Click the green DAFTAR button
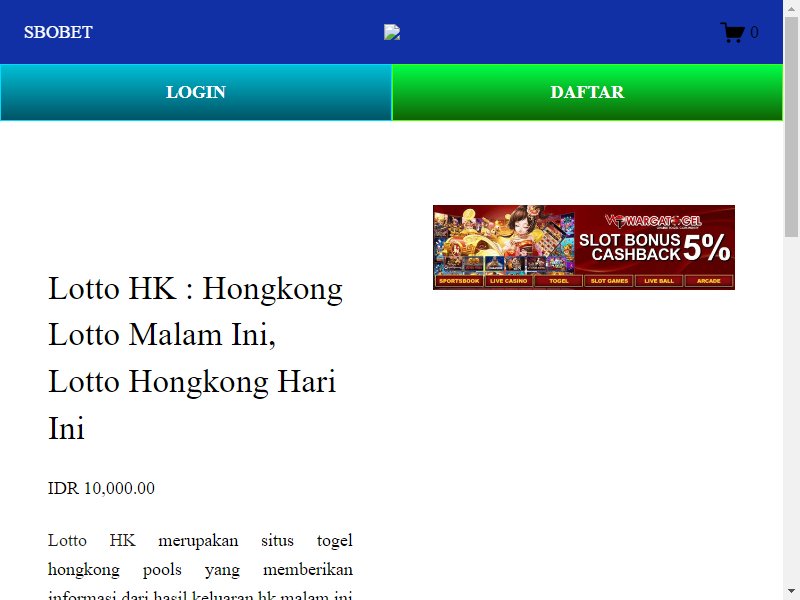This screenshot has height=600, width=800. [587, 92]
